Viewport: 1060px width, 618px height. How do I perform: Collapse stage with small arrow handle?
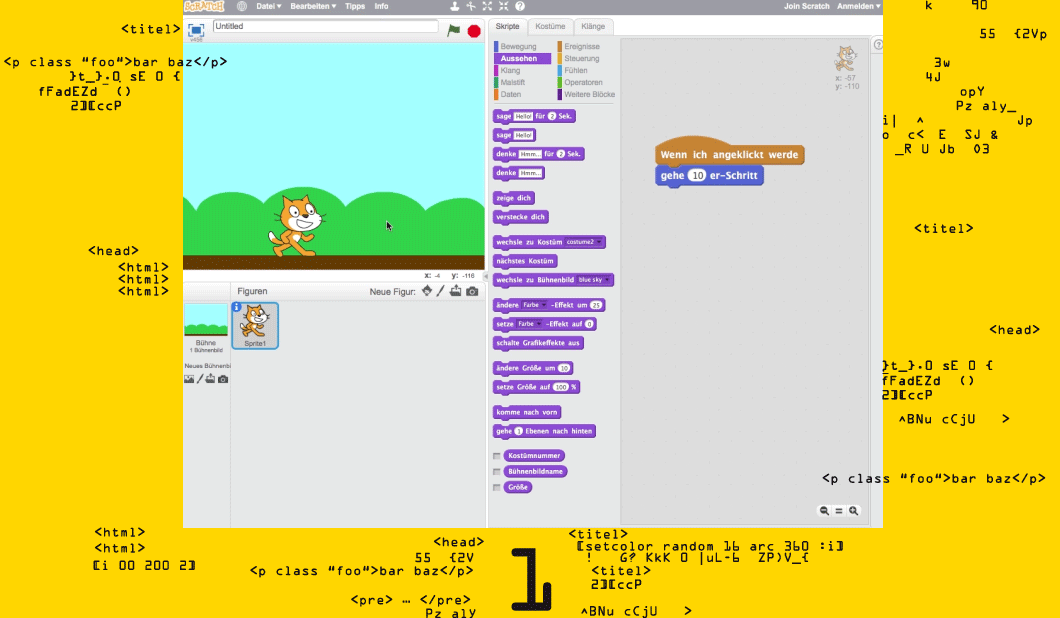pos(486,277)
